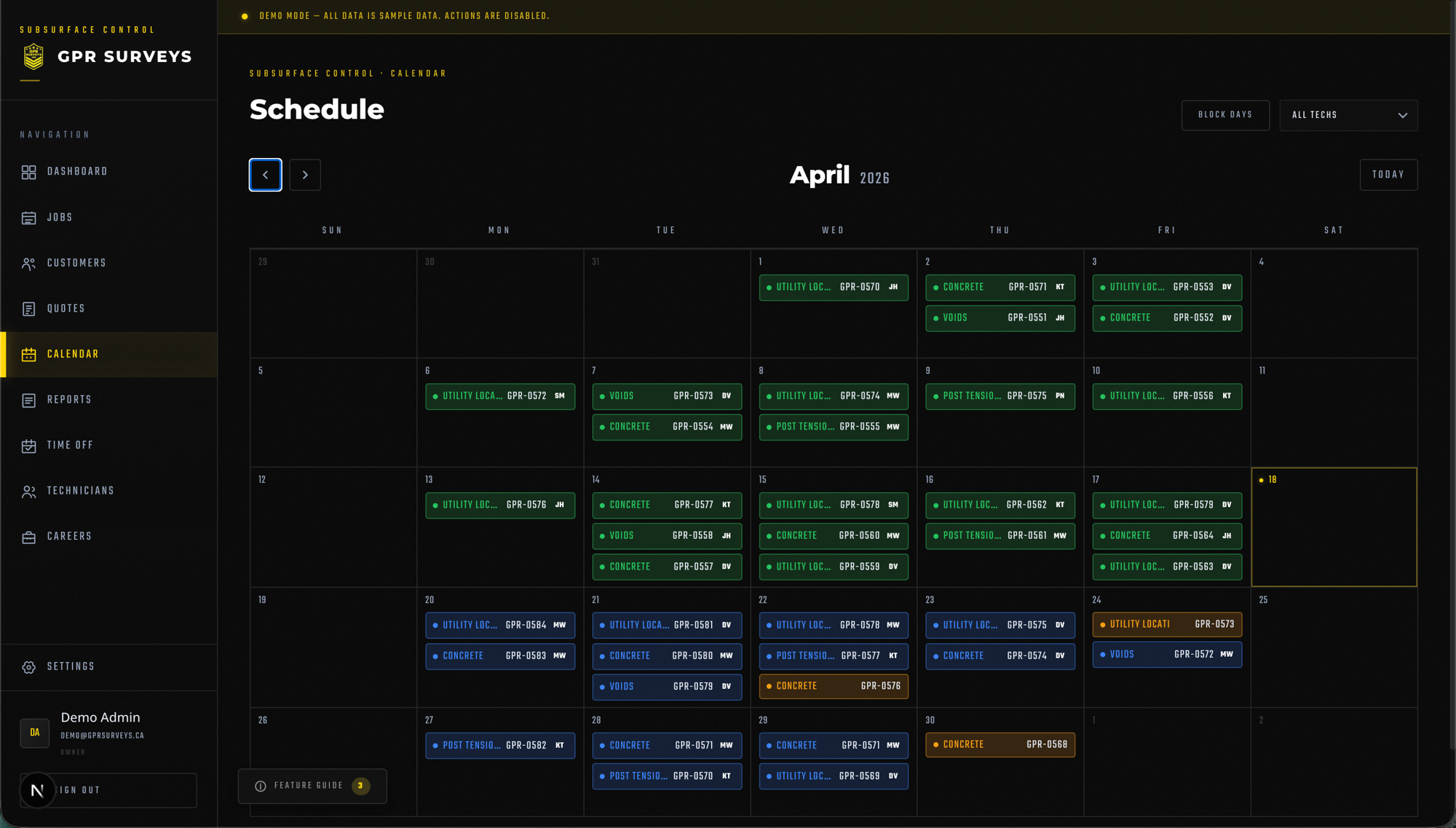This screenshot has width=1456, height=828.
Task: Open Settings navigation label
Action: coord(71,667)
